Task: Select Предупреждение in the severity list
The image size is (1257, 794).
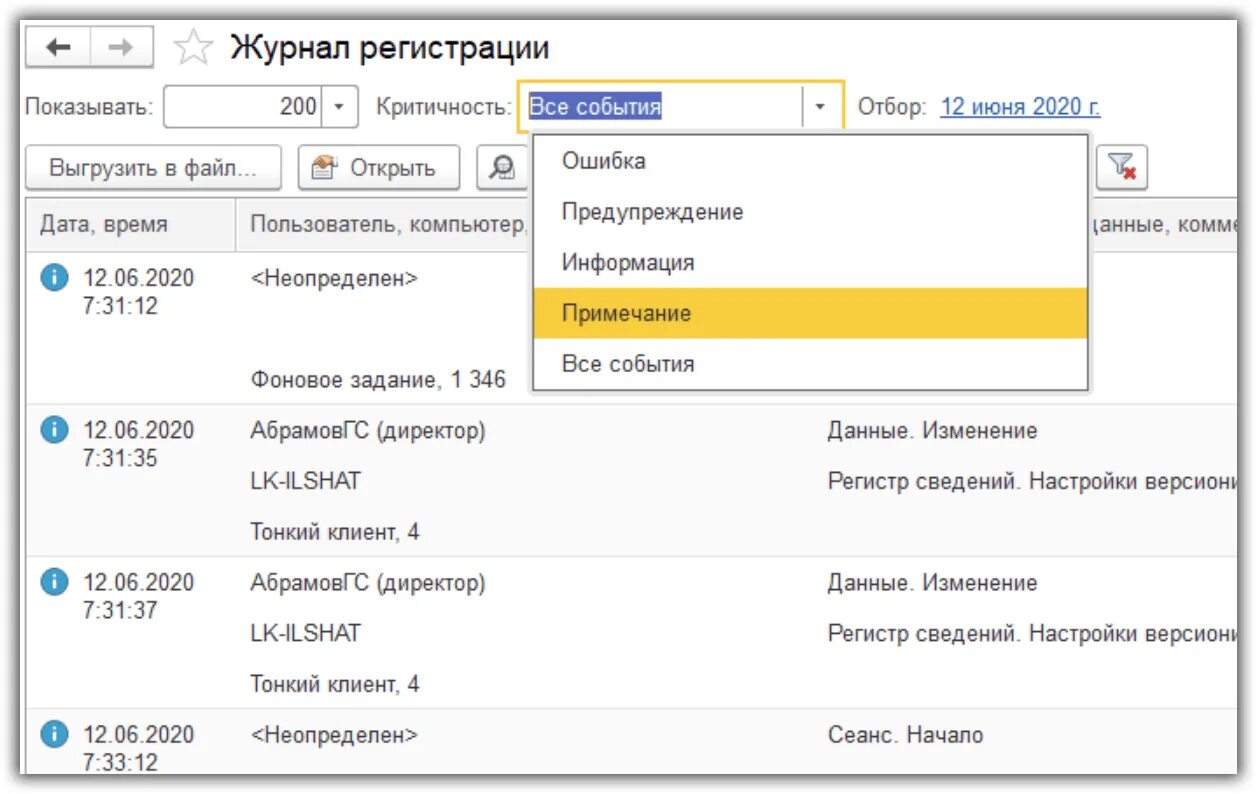Action: [810, 212]
